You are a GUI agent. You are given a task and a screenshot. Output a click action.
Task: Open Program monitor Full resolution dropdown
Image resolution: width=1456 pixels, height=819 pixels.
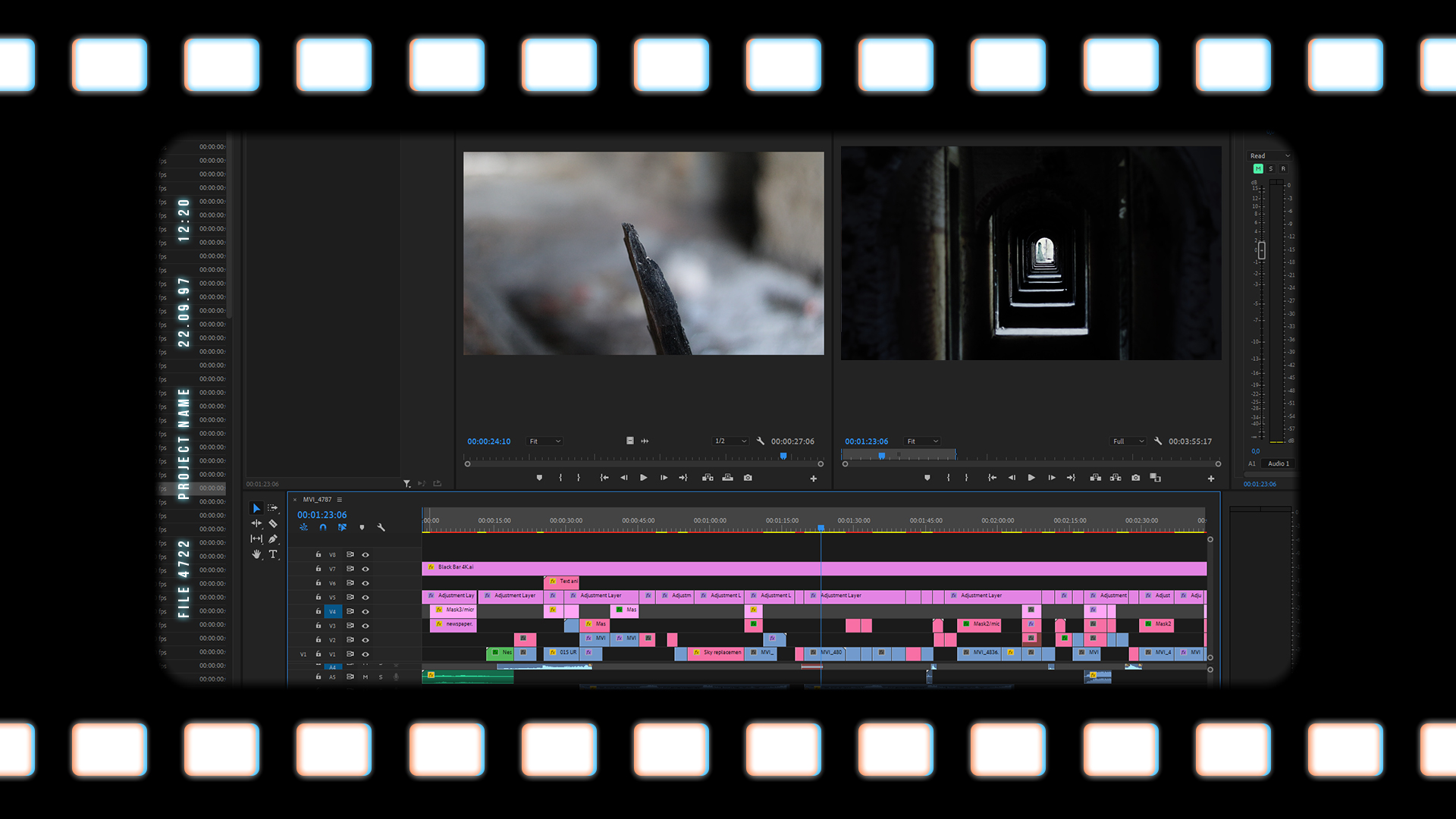(x=1128, y=441)
